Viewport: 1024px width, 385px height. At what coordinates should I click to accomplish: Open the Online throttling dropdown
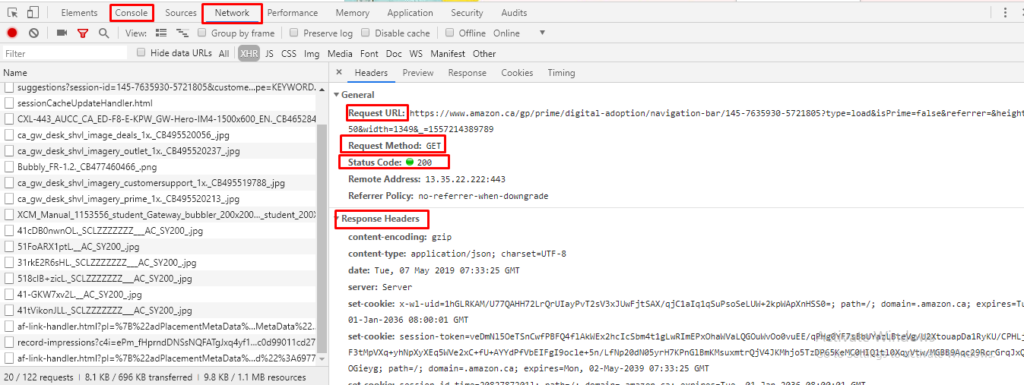(x=519, y=33)
